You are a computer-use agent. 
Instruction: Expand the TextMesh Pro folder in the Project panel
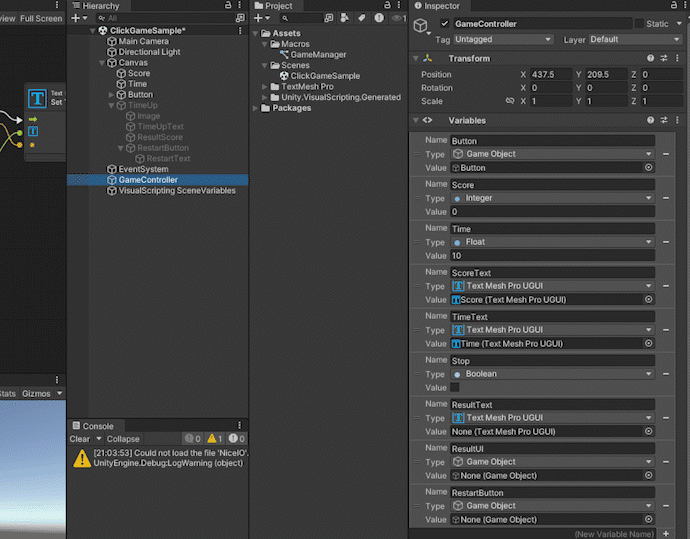pyautogui.click(x=264, y=87)
